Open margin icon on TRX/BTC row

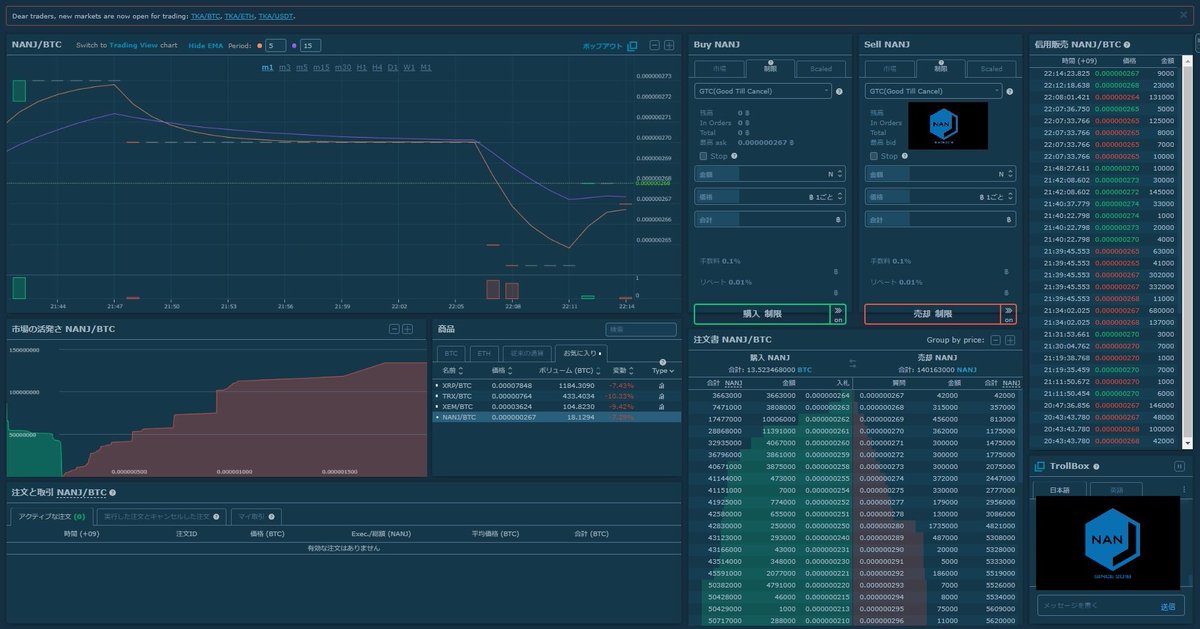[x=662, y=396]
